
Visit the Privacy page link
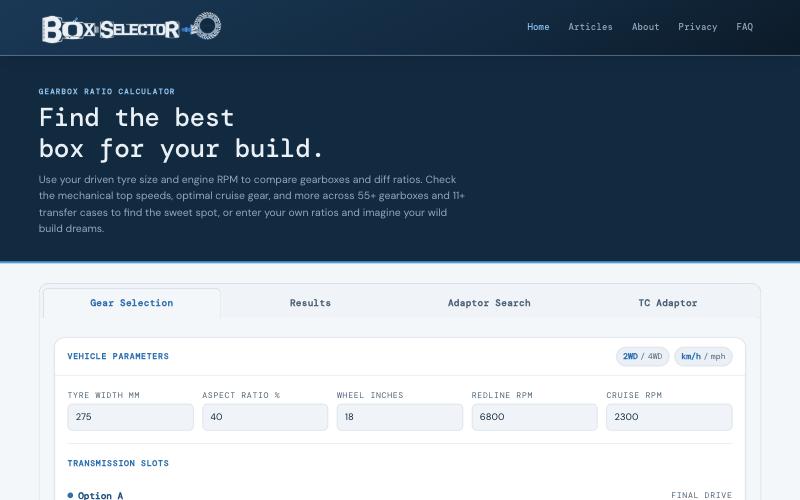(x=697, y=27)
